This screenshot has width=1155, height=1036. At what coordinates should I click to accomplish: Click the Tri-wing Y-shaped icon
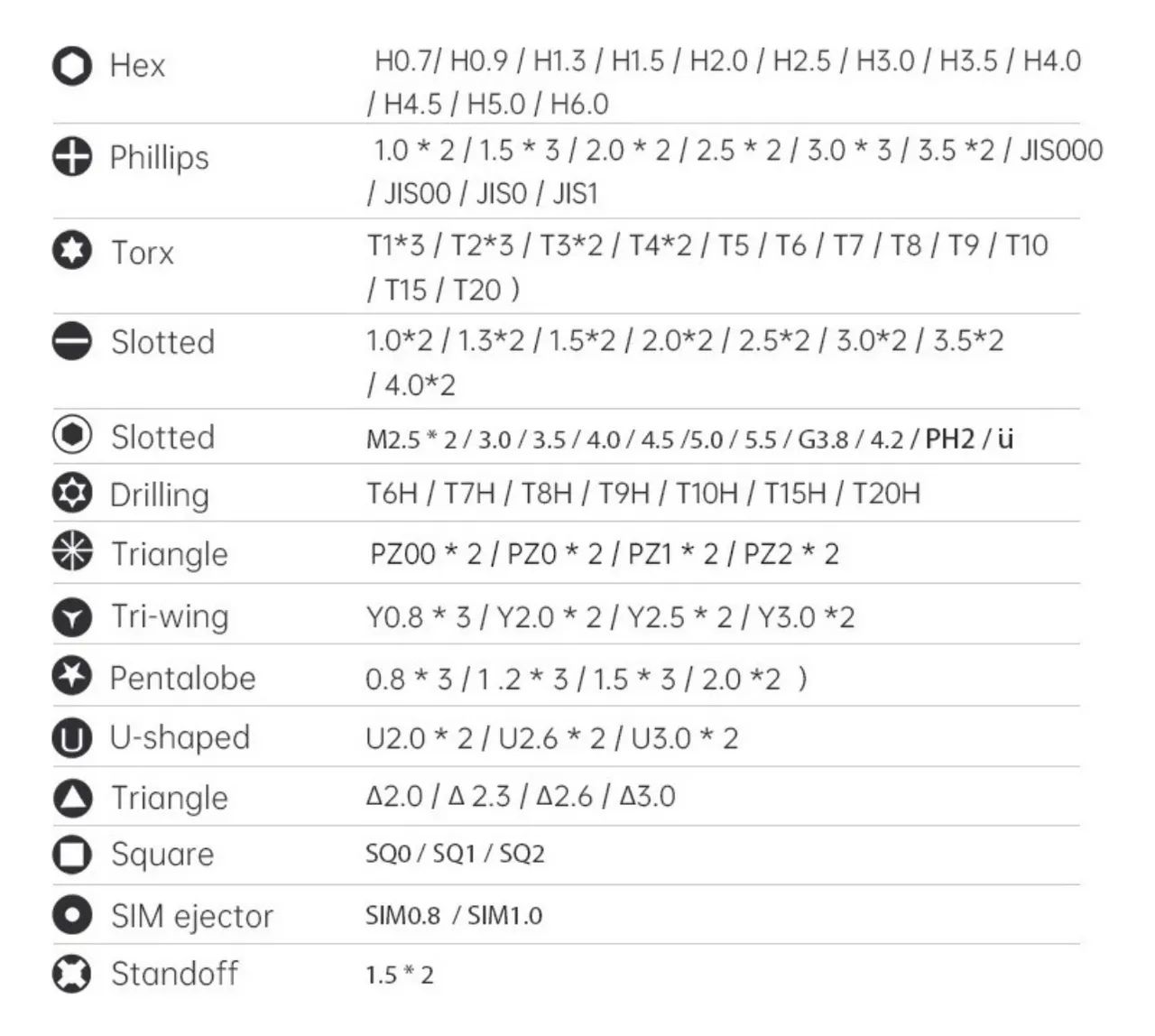72,617
